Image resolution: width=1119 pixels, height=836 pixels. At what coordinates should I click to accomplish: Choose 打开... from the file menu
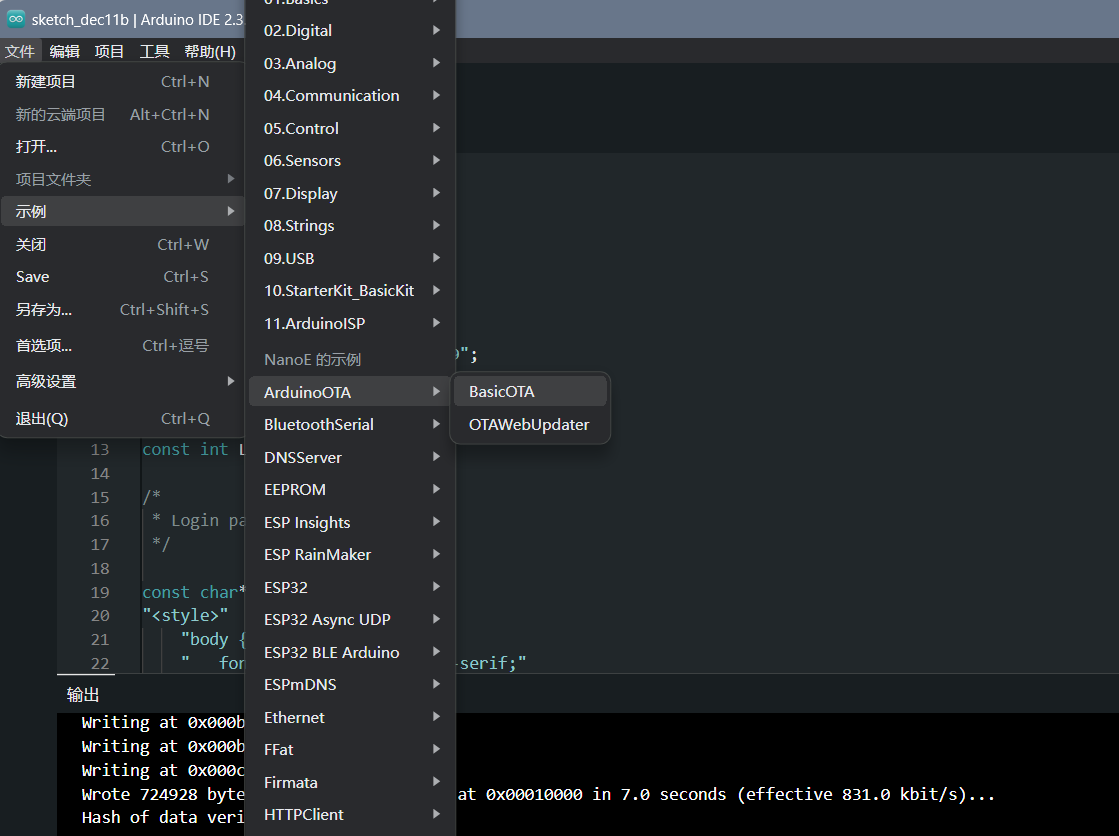tap(123, 146)
